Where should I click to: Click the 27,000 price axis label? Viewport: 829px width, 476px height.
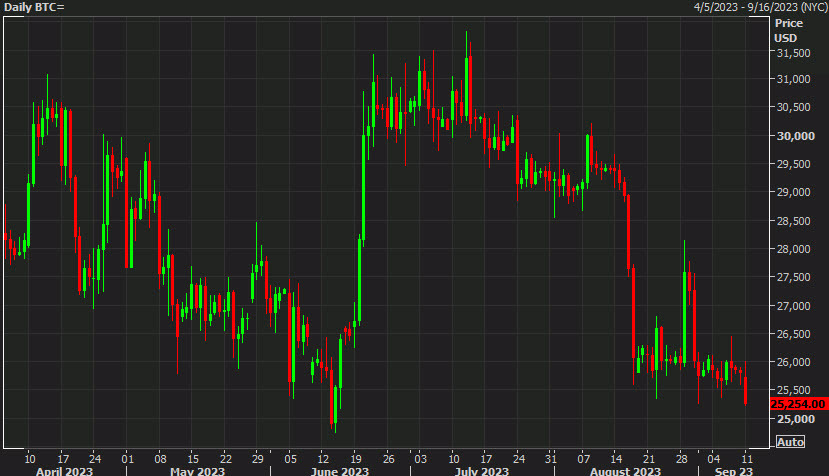[793, 306]
